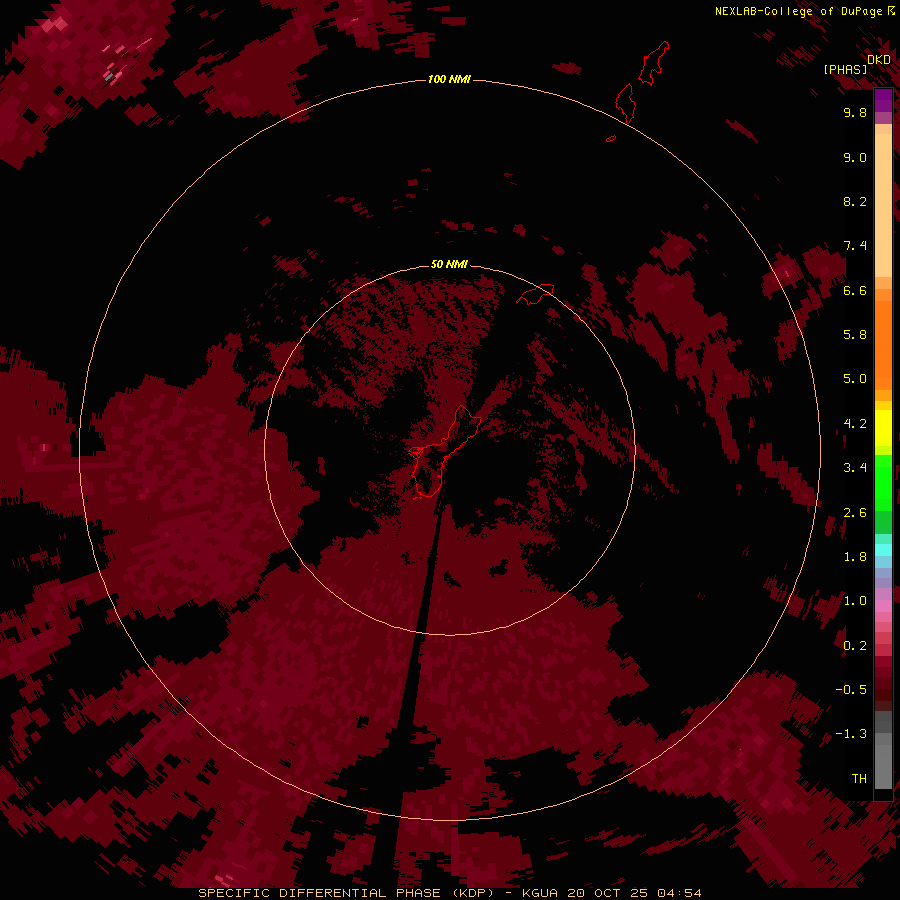The image size is (900, 900).
Task: Click the KGUA station identifier
Action: tap(540, 893)
